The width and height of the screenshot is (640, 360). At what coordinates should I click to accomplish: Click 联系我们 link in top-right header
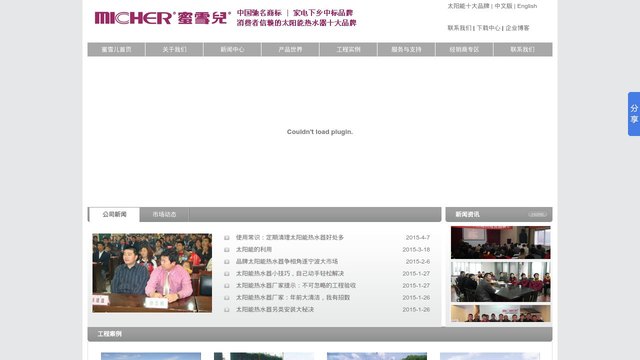pyautogui.click(x=459, y=28)
